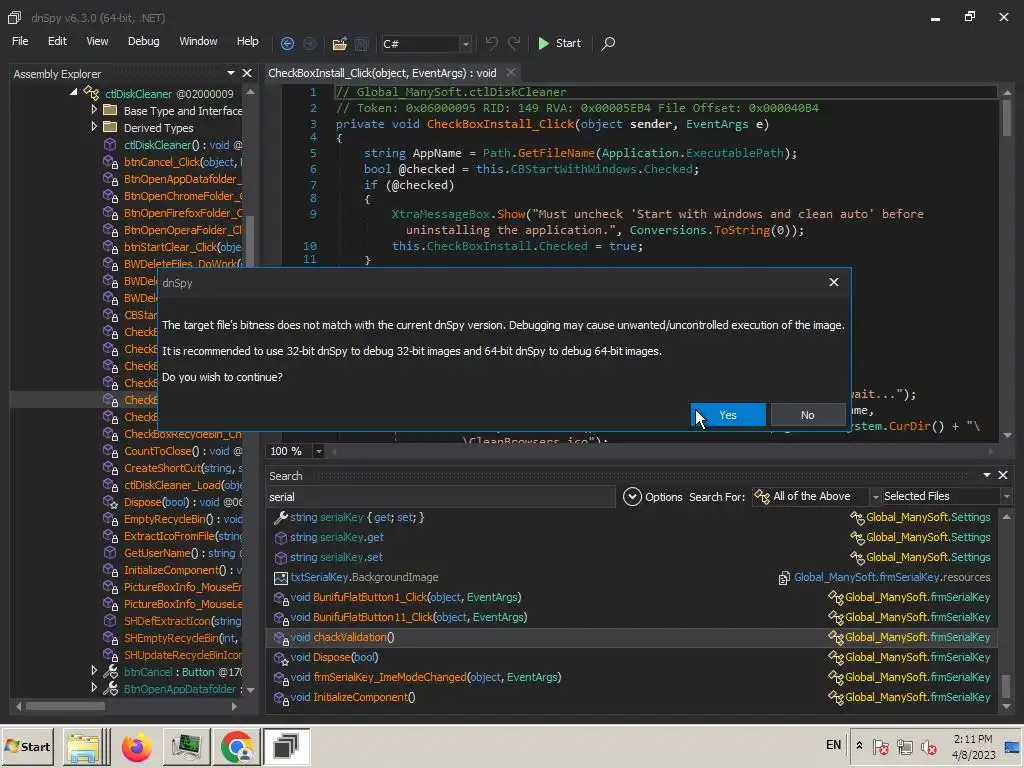The height and width of the screenshot is (768, 1024).
Task: Click the image icon beside txtSerialKey.BackgroundImage
Action: click(x=280, y=578)
